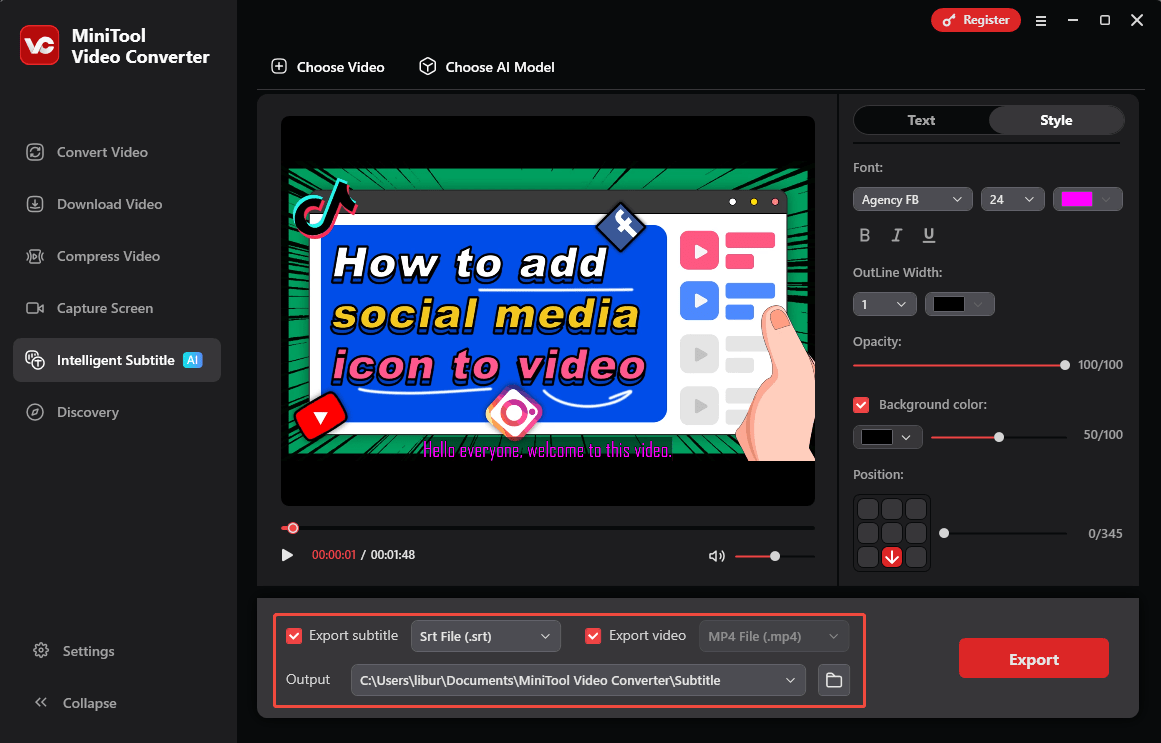
Task: Browse output folder with folder icon
Action: [834, 680]
